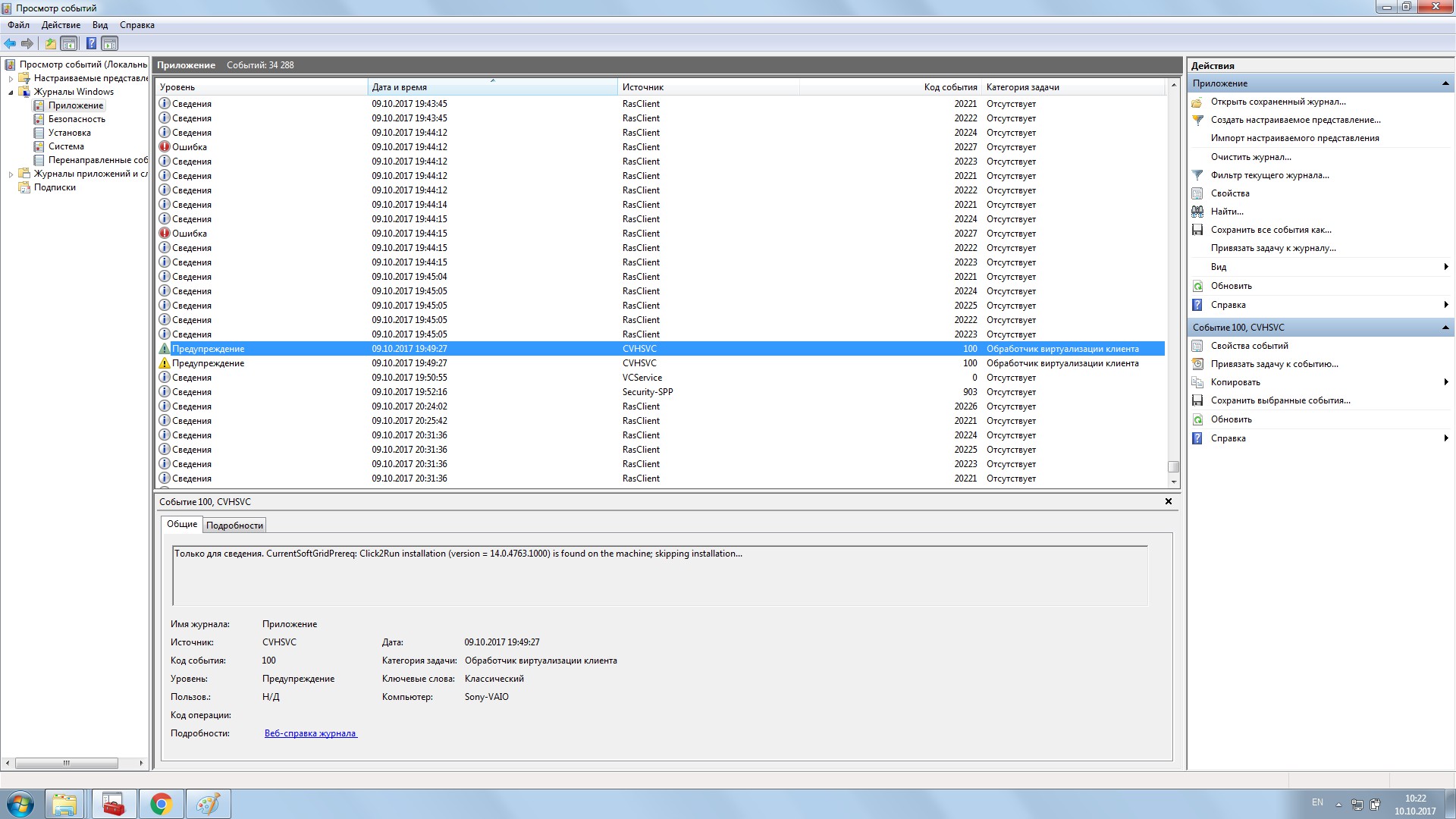Open Chrome from the taskbar

pyautogui.click(x=161, y=804)
